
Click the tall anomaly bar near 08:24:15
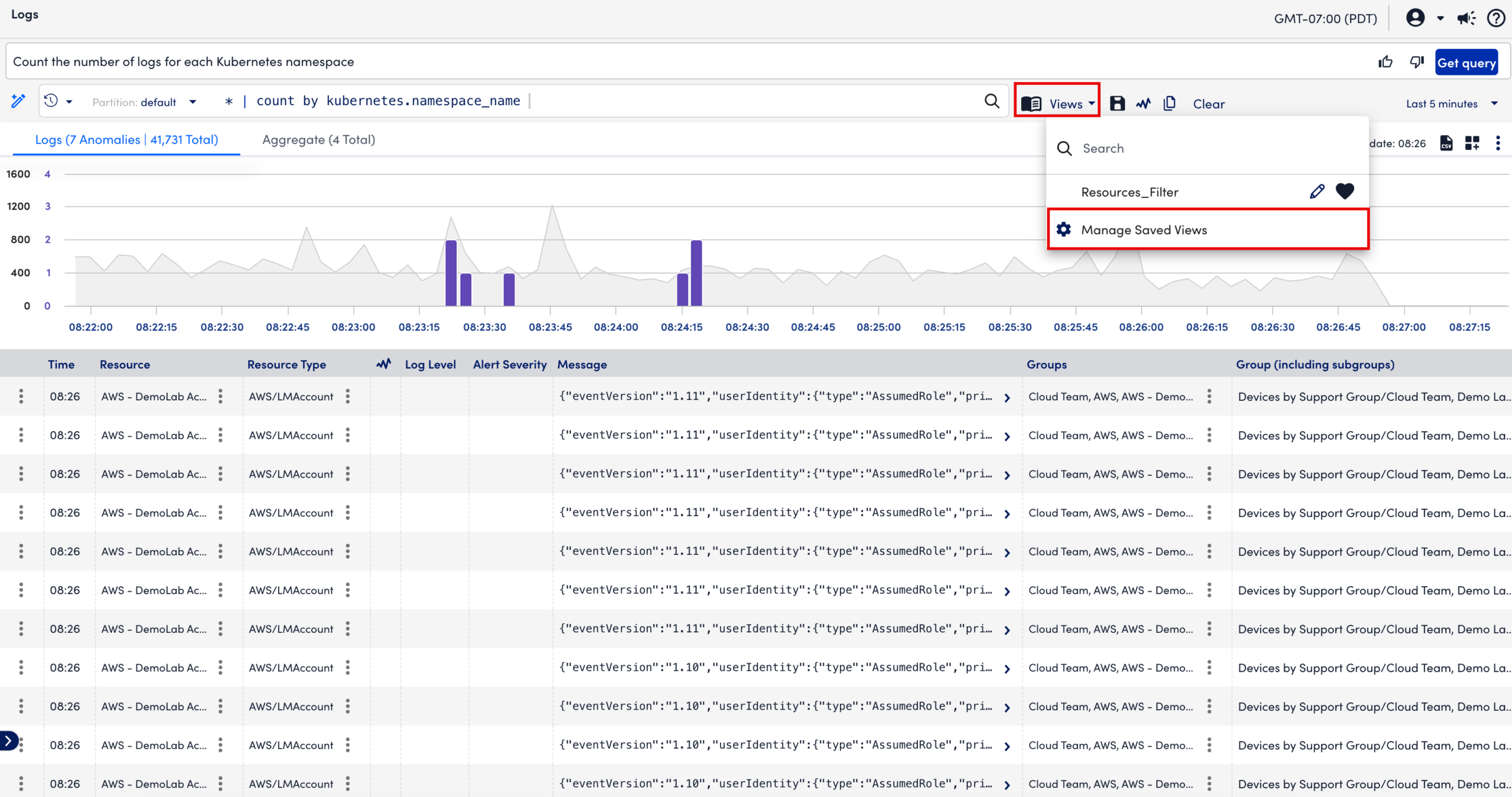click(x=696, y=273)
